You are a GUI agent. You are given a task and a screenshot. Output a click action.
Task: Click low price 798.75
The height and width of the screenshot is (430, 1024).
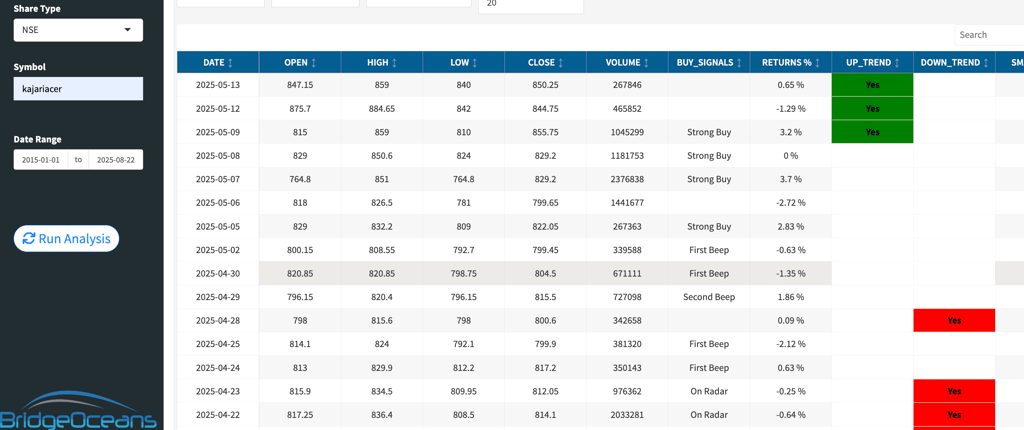(464, 273)
